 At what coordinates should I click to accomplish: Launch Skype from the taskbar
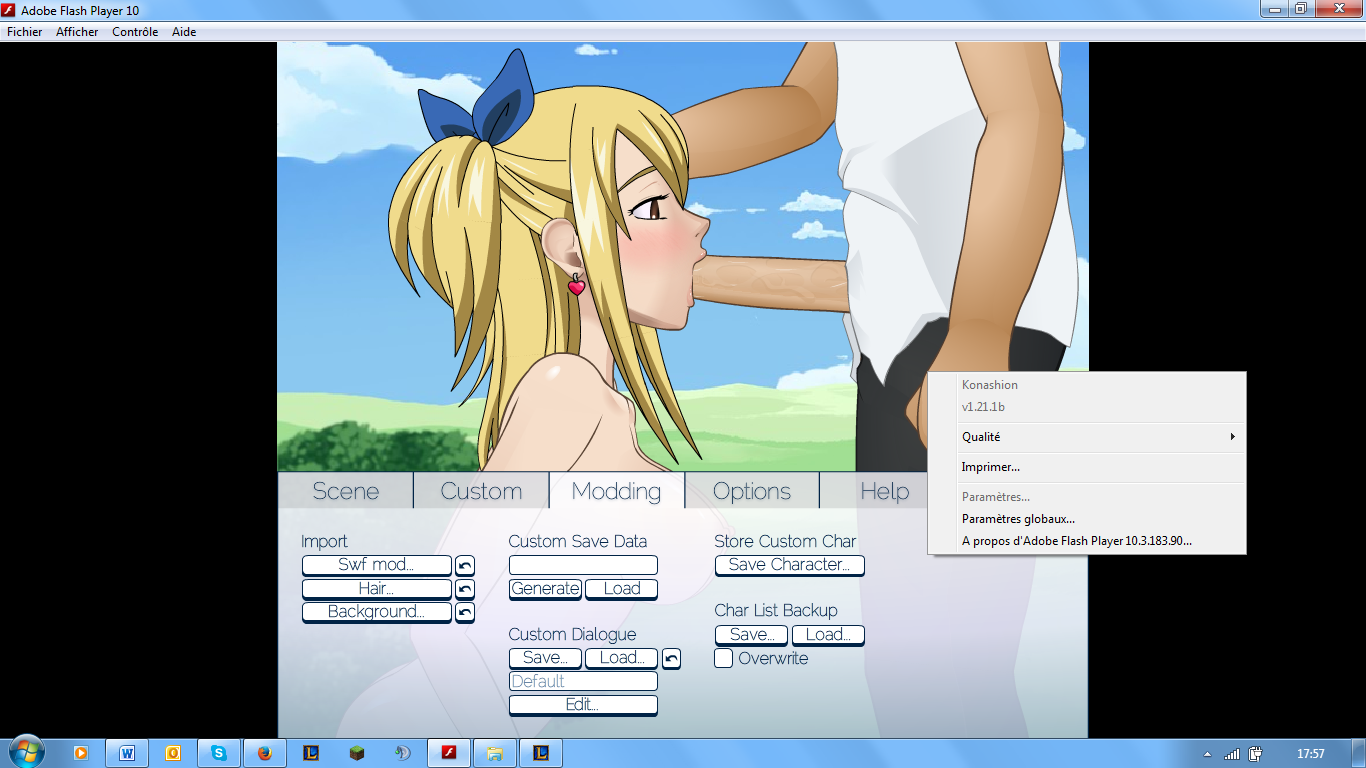click(x=218, y=753)
